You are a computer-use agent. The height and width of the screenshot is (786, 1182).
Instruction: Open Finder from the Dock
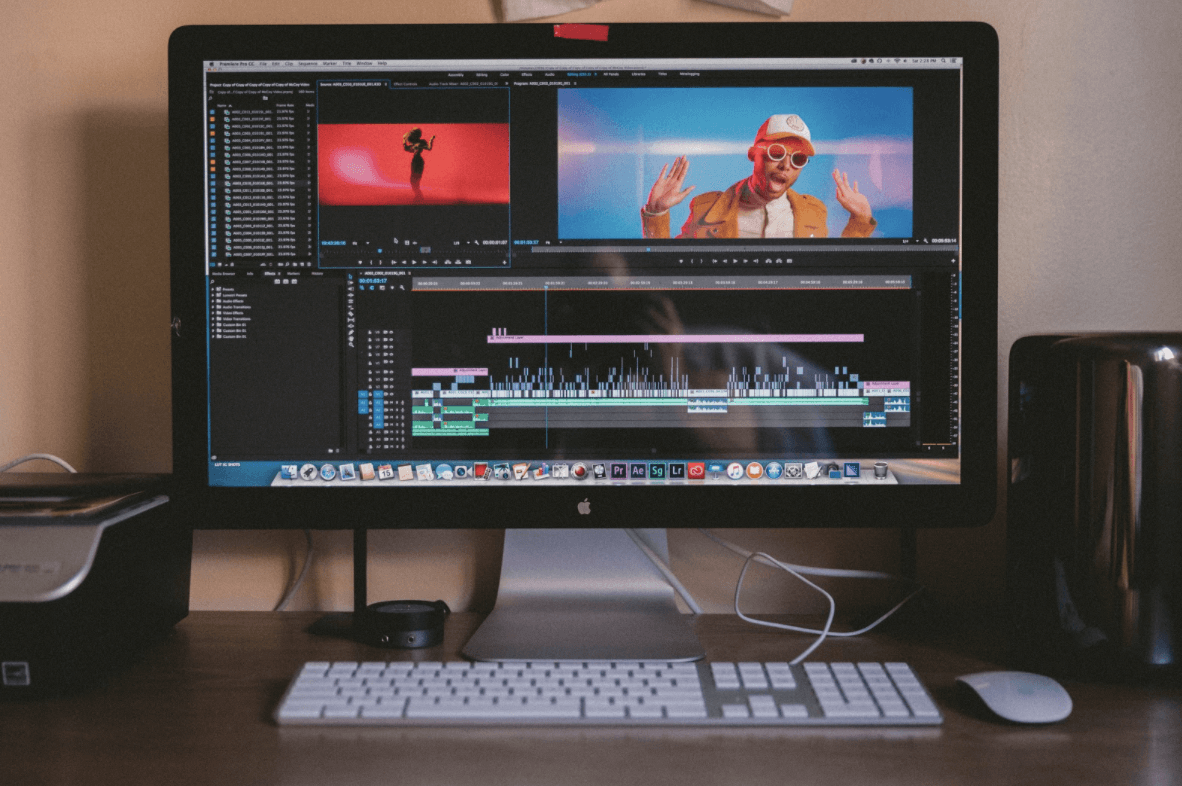coord(289,472)
